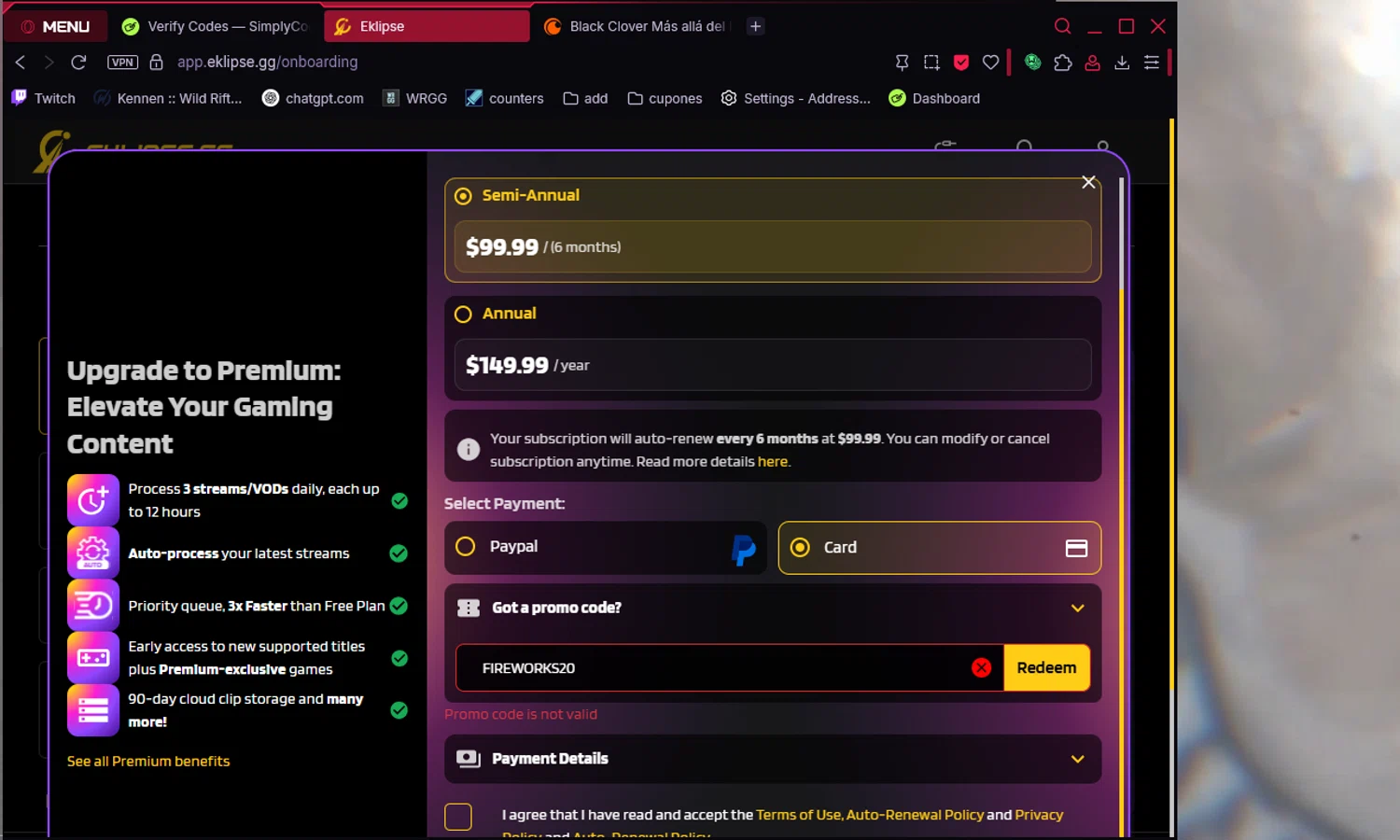Open the Opera GX MENU button
This screenshot has height=840, width=1400.
pyautogui.click(x=55, y=26)
